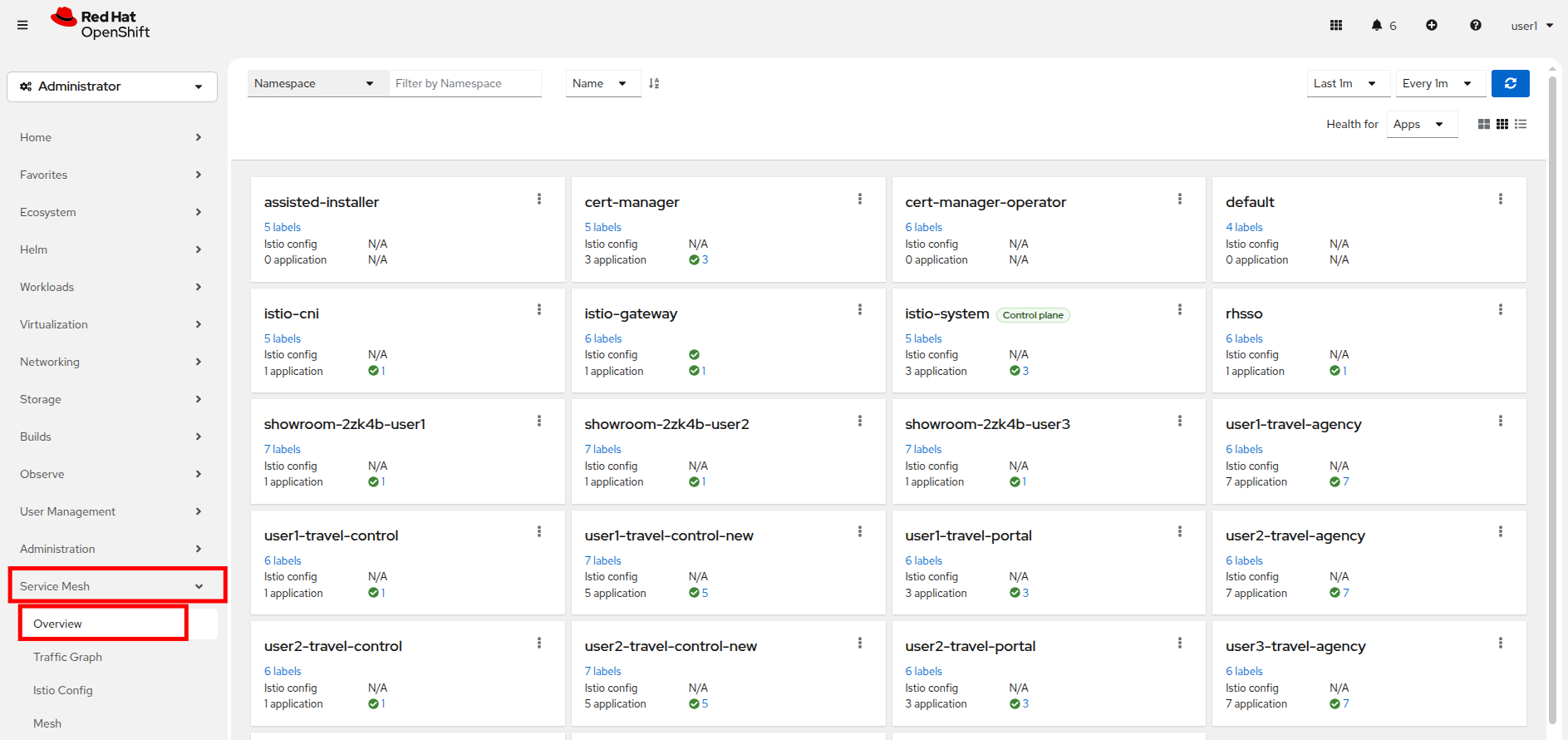Open the application launcher grid icon
1568x740 pixels.
pos(1336,25)
